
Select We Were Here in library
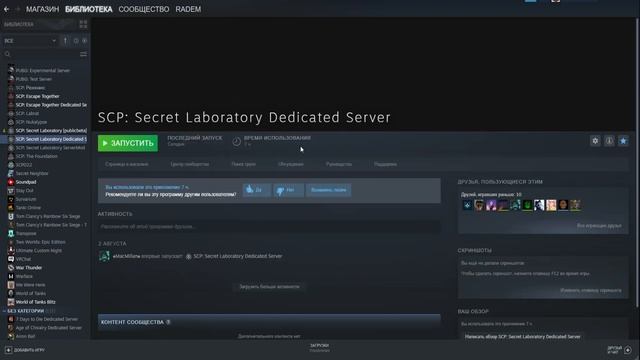[31, 285]
